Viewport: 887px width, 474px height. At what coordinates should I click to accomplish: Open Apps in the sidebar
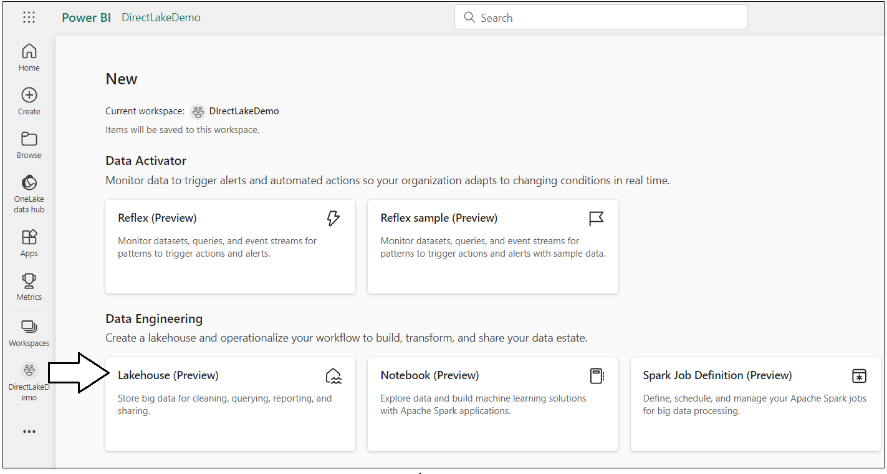[x=29, y=243]
